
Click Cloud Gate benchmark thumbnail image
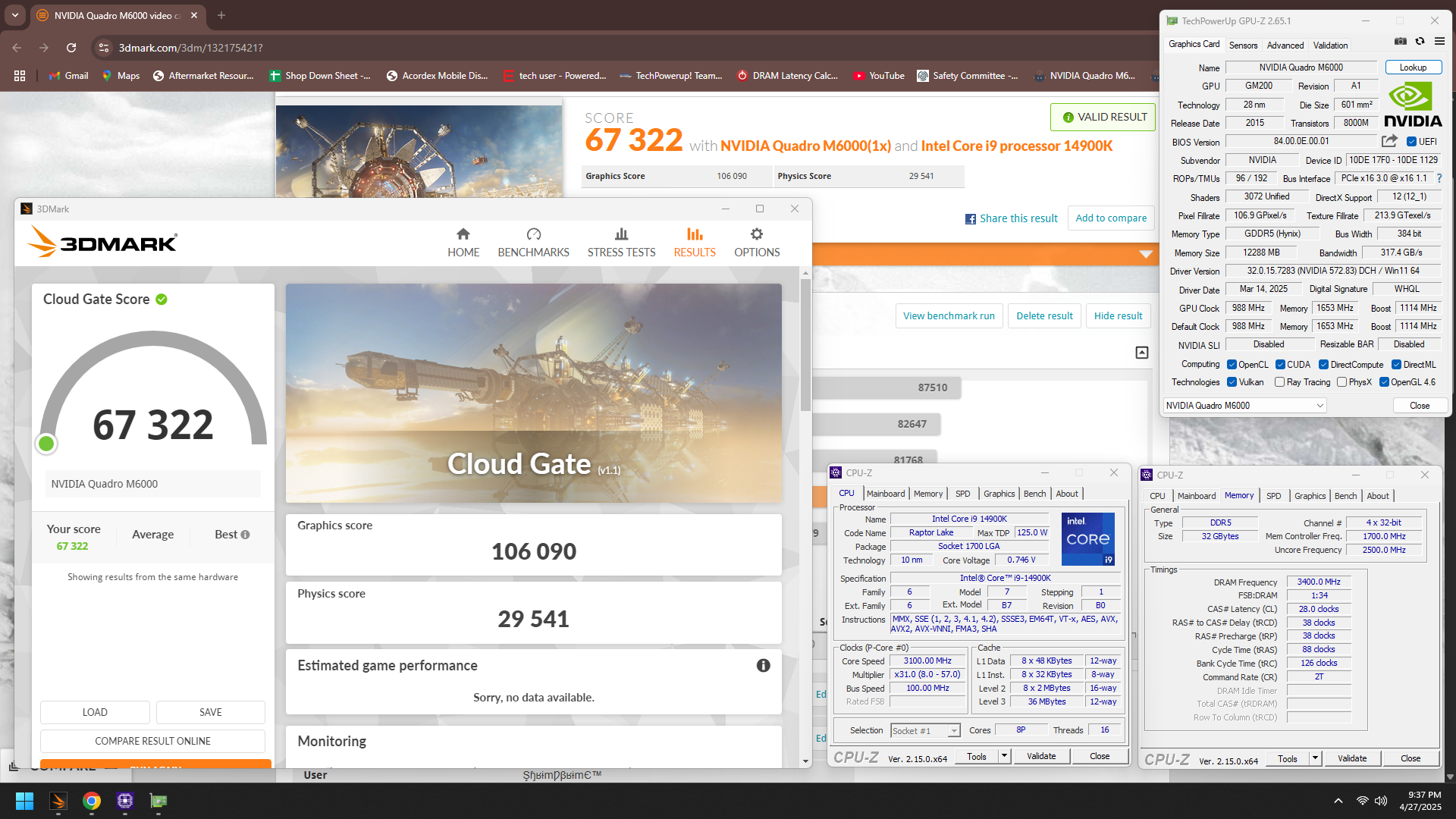click(x=533, y=393)
